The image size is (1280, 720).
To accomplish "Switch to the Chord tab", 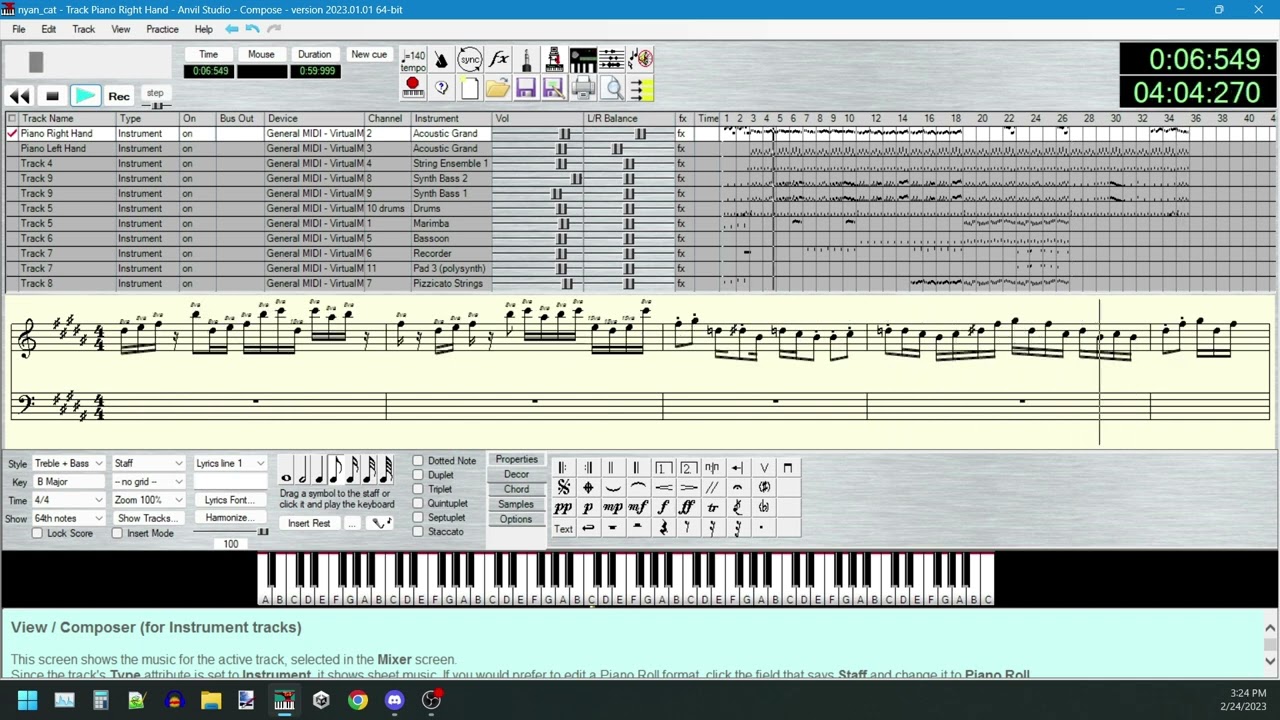I will point(516,489).
